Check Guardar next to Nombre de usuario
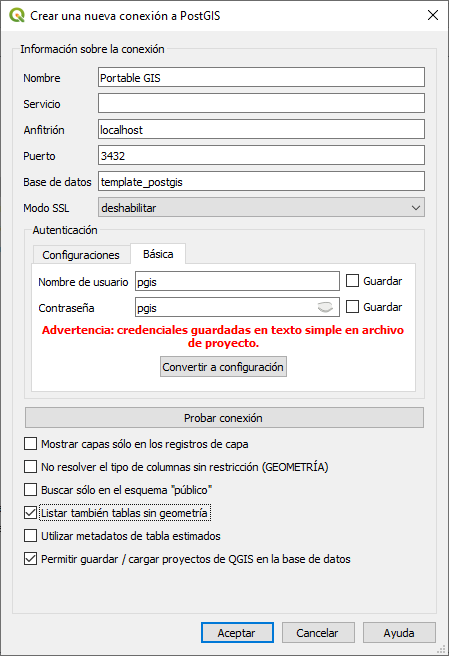Image resolution: width=449 pixels, height=656 pixels. tap(352, 281)
